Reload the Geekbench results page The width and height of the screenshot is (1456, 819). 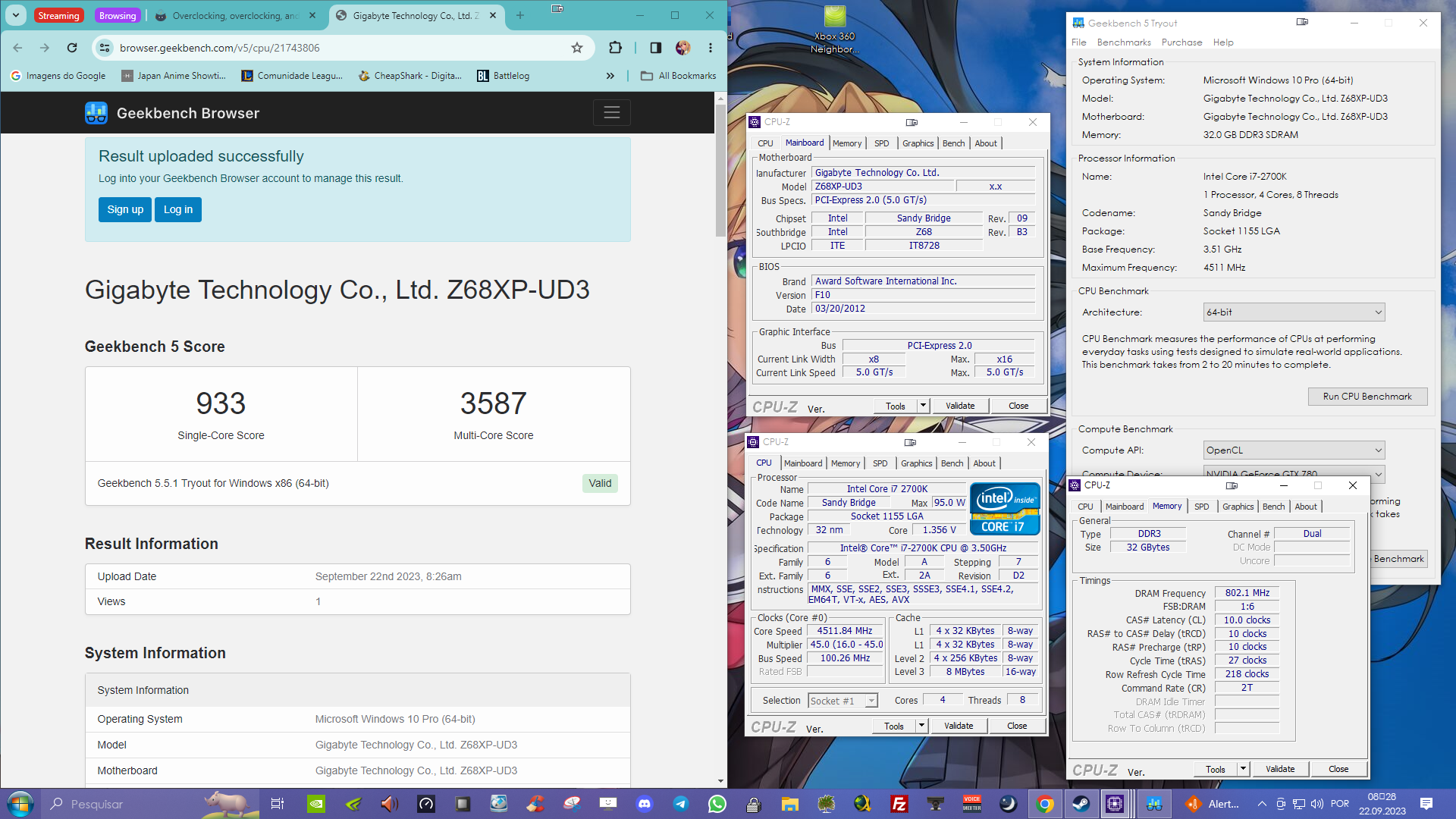tap(72, 48)
